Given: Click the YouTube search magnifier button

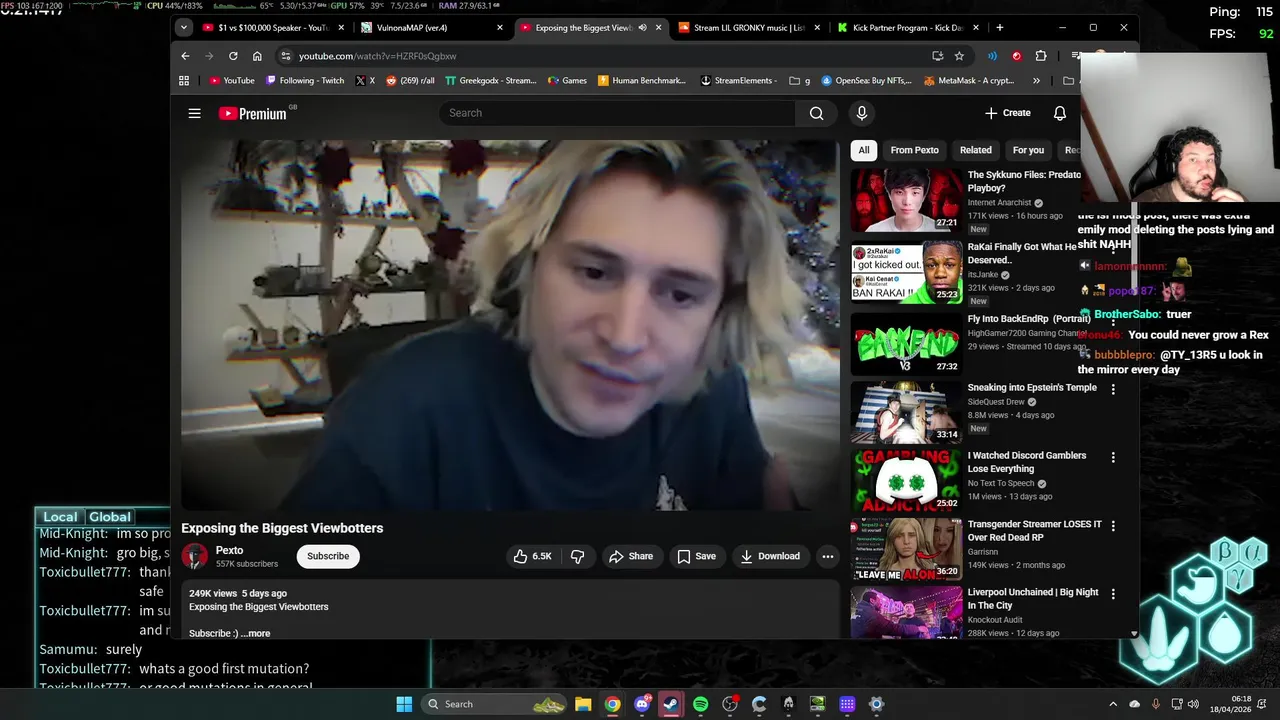Looking at the screenshot, I should 817,113.
